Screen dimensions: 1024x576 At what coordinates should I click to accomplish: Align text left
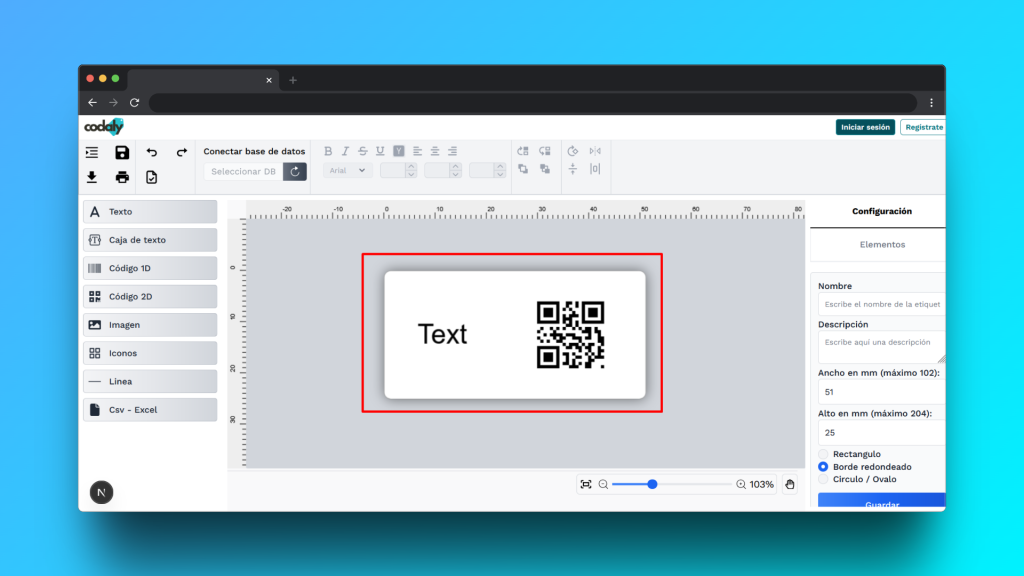pyautogui.click(x=417, y=151)
